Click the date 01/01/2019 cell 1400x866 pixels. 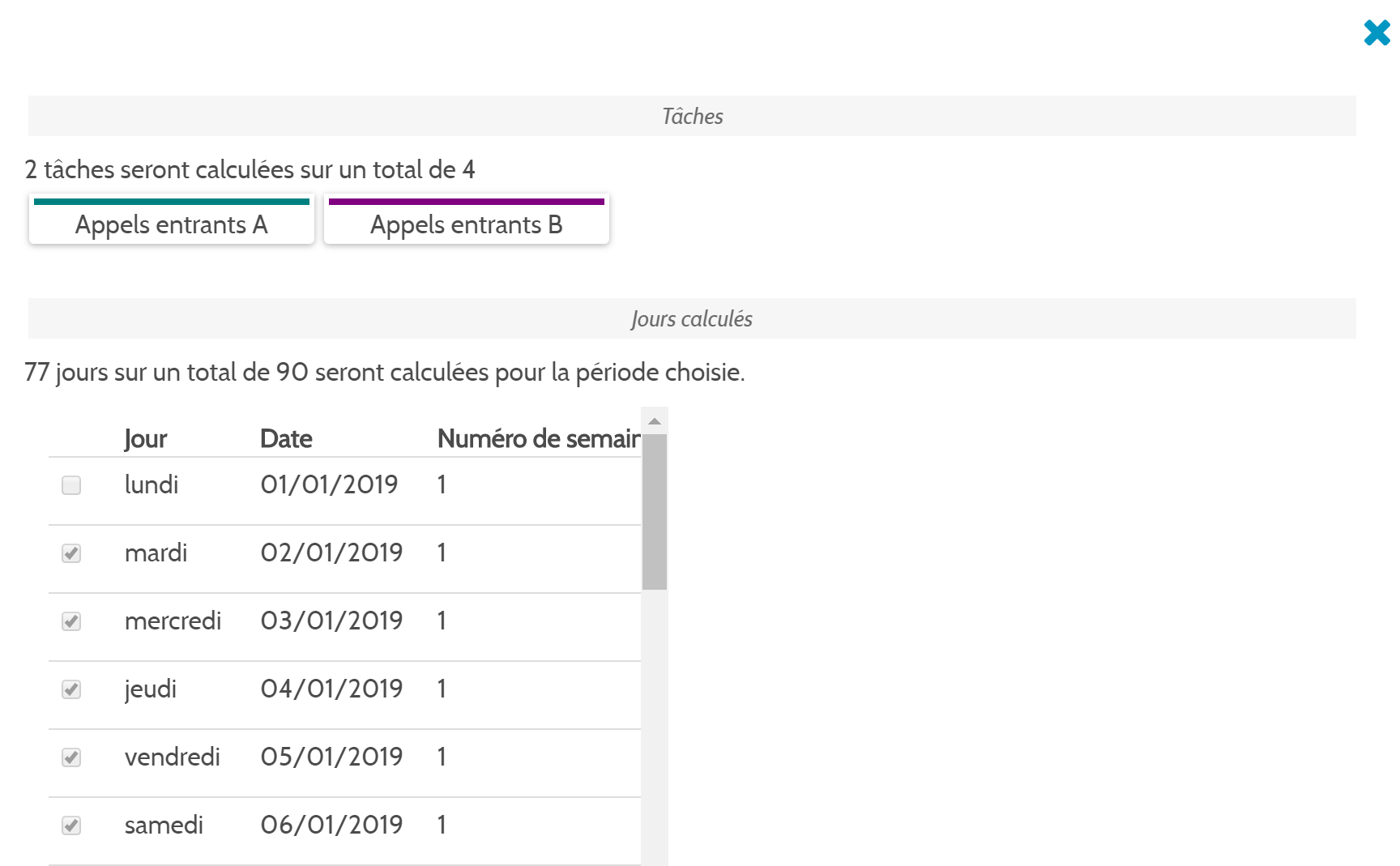click(x=329, y=484)
